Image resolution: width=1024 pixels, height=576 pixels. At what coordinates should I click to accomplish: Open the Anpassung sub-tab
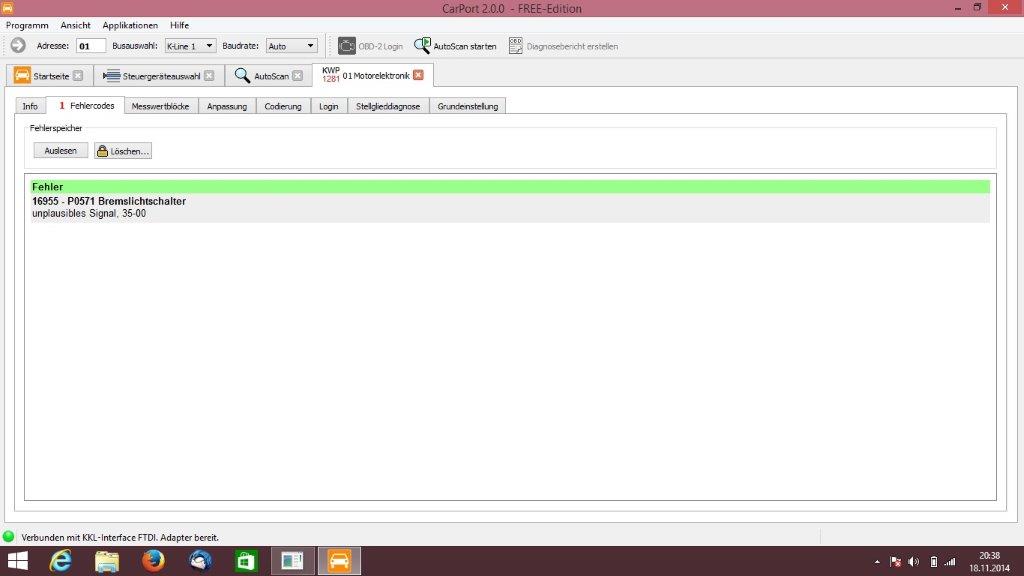(x=227, y=106)
